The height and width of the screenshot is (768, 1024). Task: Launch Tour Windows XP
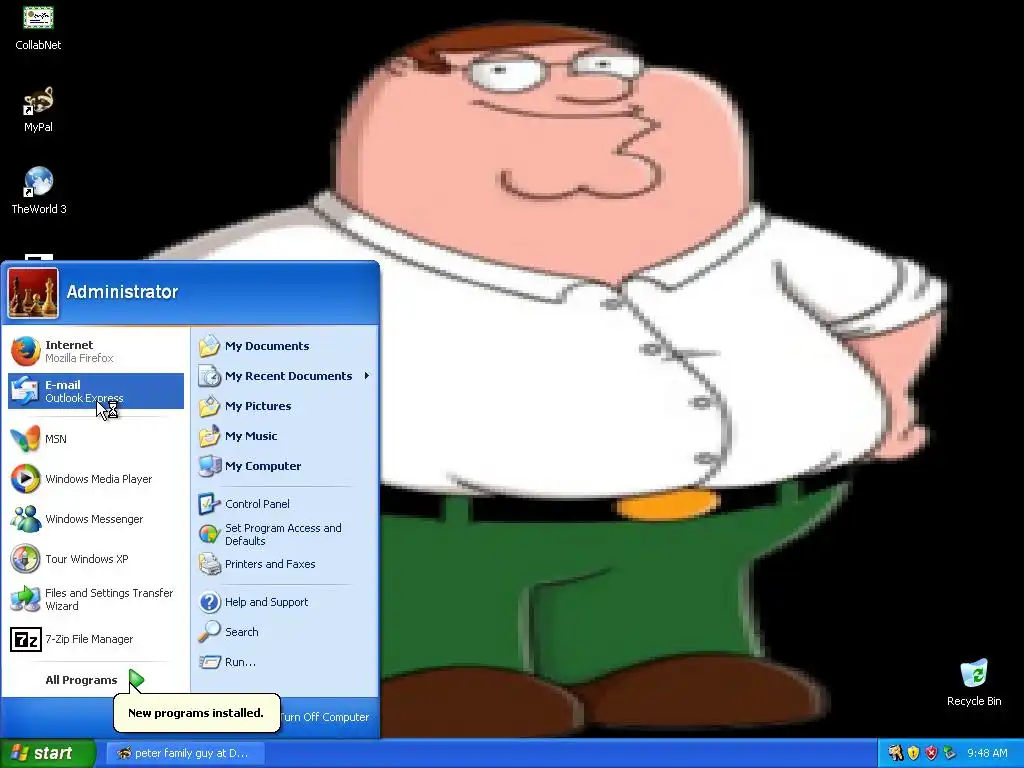click(x=95, y=559)
